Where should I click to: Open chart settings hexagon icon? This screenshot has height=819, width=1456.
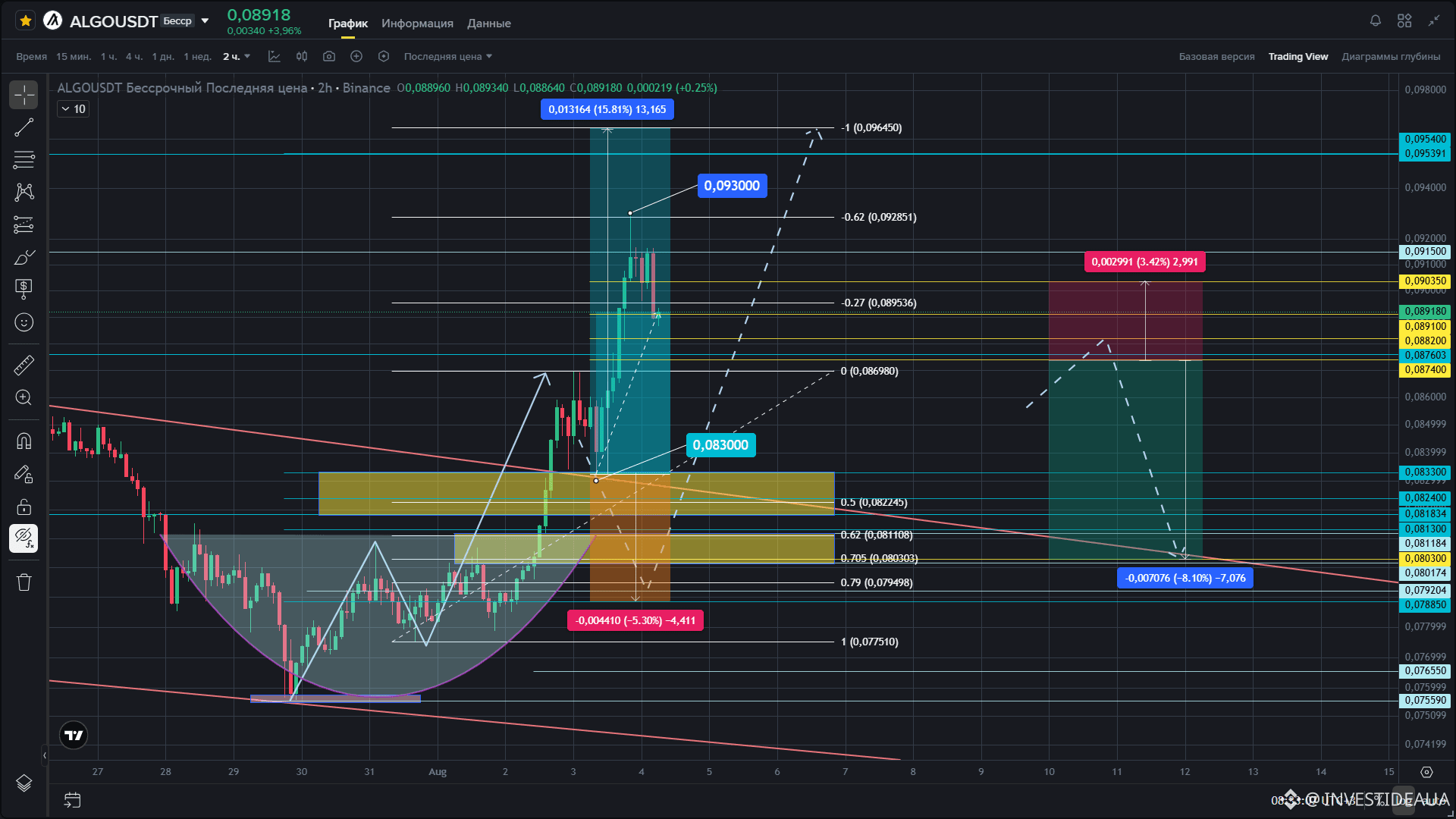click(x=384, y=57)
